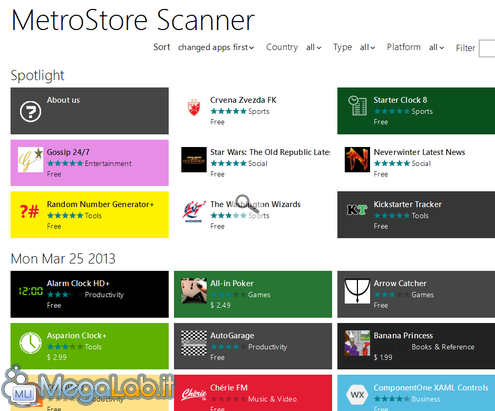Click the Washington Wizards logo icon
This screenshot has width=495, height=411.
(x=194, y=212)
